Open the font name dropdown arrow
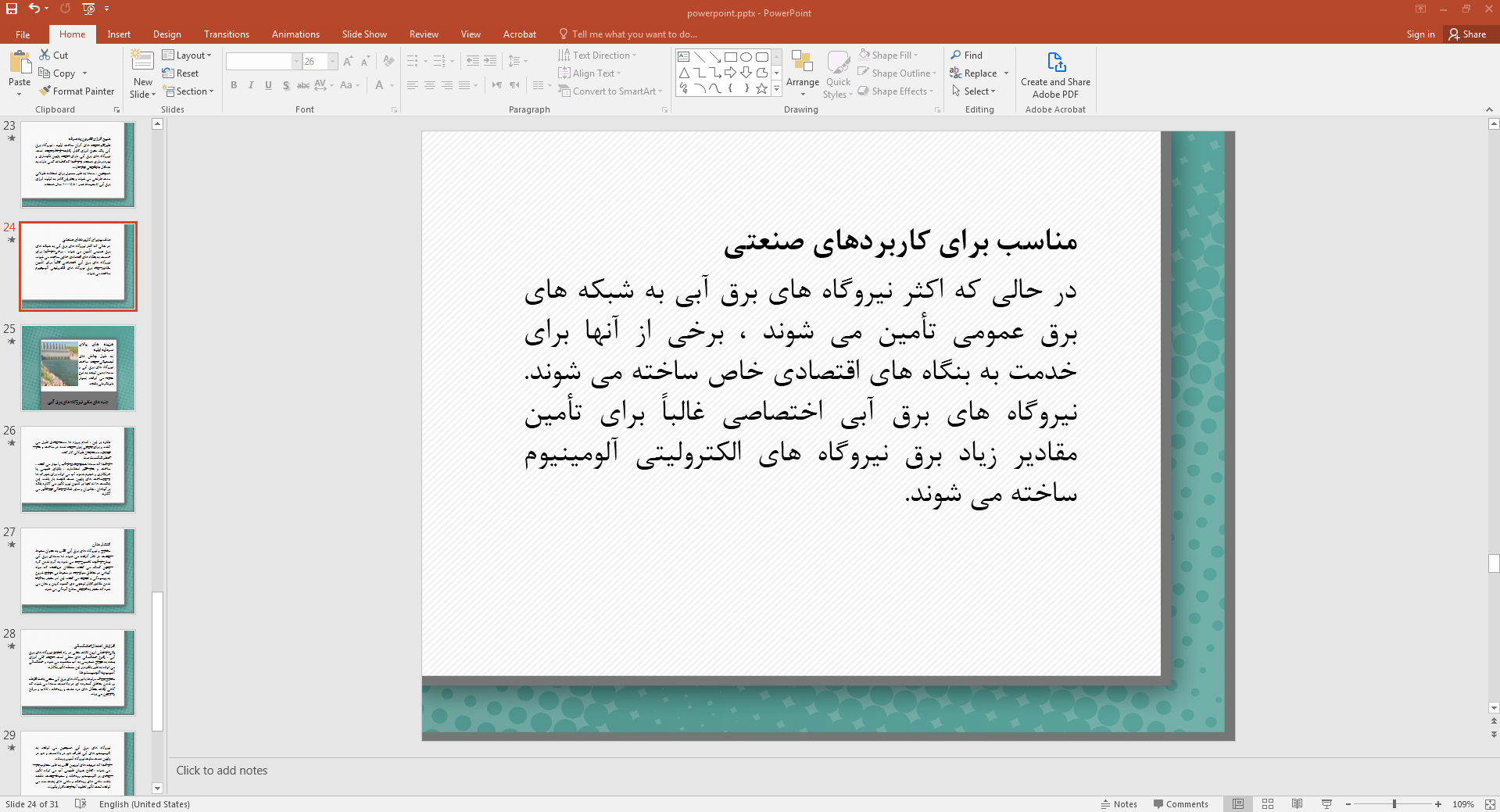This screenshot has height=812, width=1500. (296, 61)
